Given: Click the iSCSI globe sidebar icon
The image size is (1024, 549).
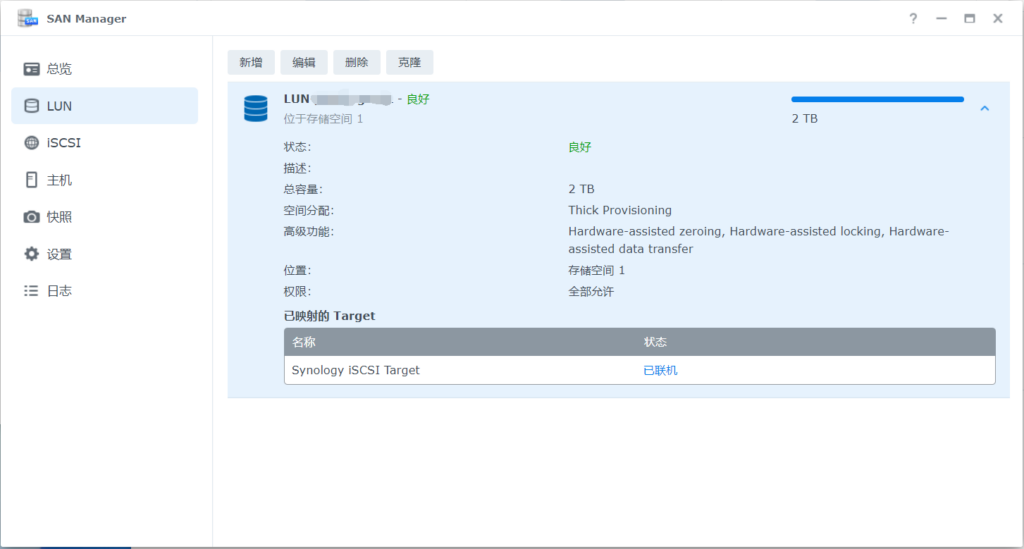Looking at the screenshot, I should point(31,142).
